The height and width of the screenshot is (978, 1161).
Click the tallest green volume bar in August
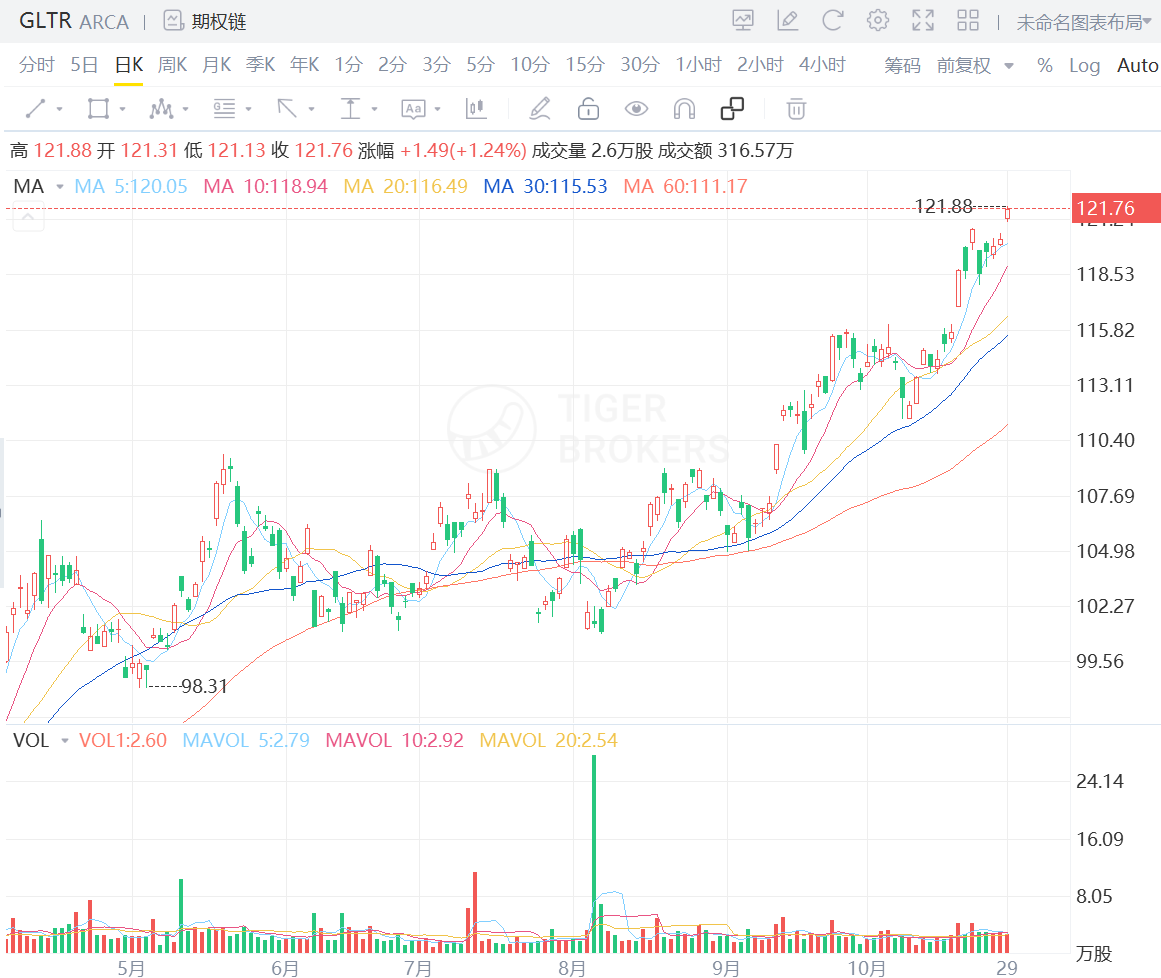(594, 852)
